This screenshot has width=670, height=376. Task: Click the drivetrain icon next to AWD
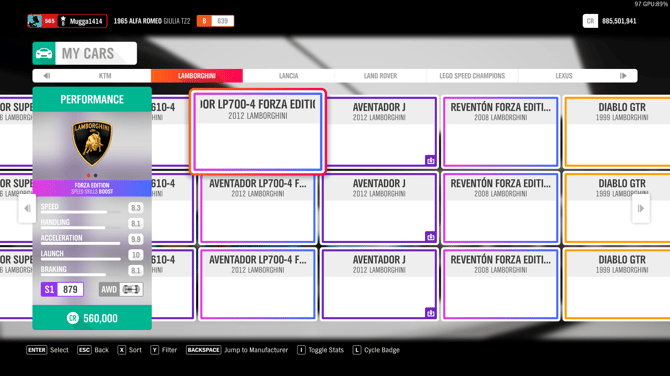131,289
